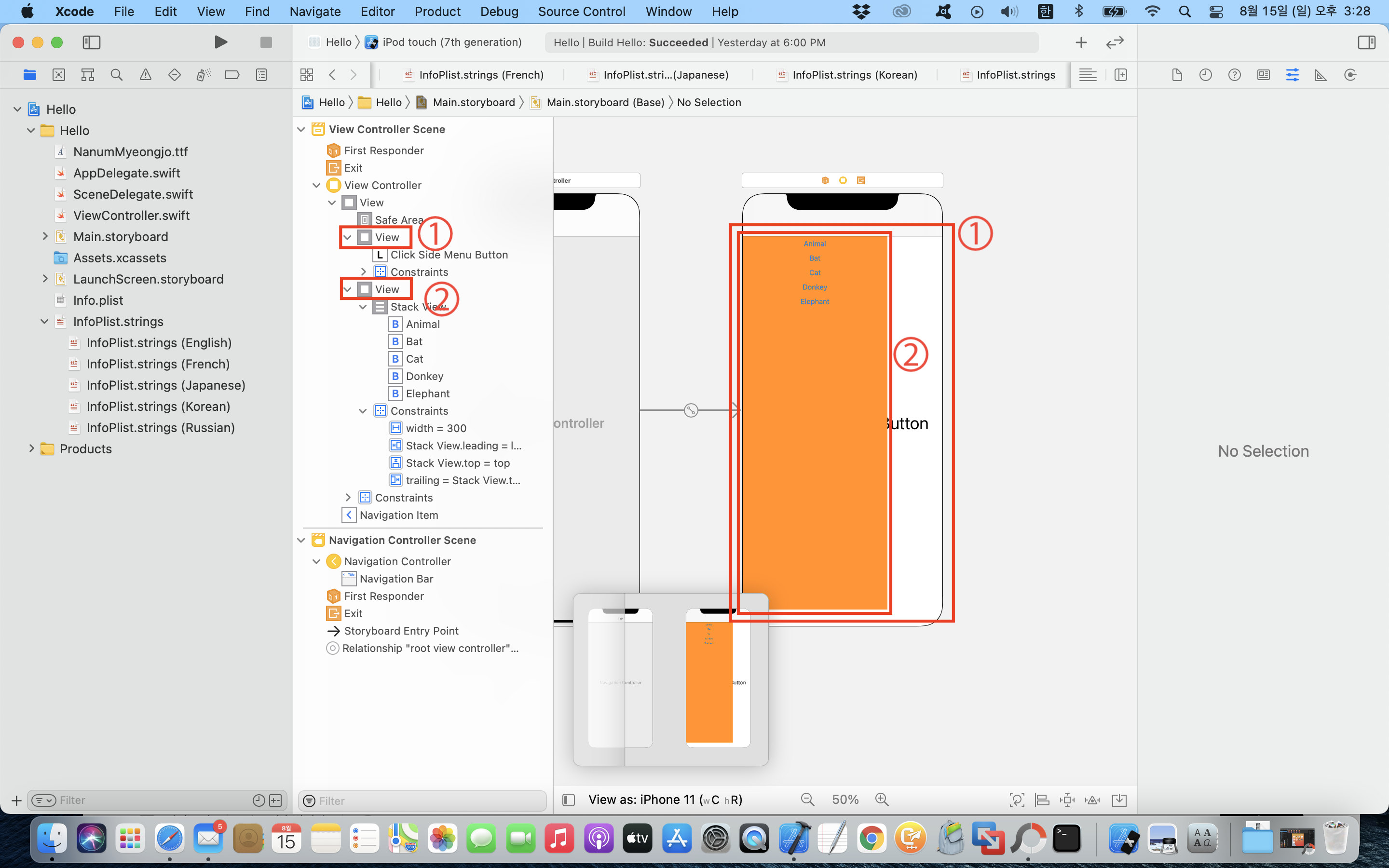Click the Stop build button
Screen dimensions: 1389x868
[x=266, y=42]
